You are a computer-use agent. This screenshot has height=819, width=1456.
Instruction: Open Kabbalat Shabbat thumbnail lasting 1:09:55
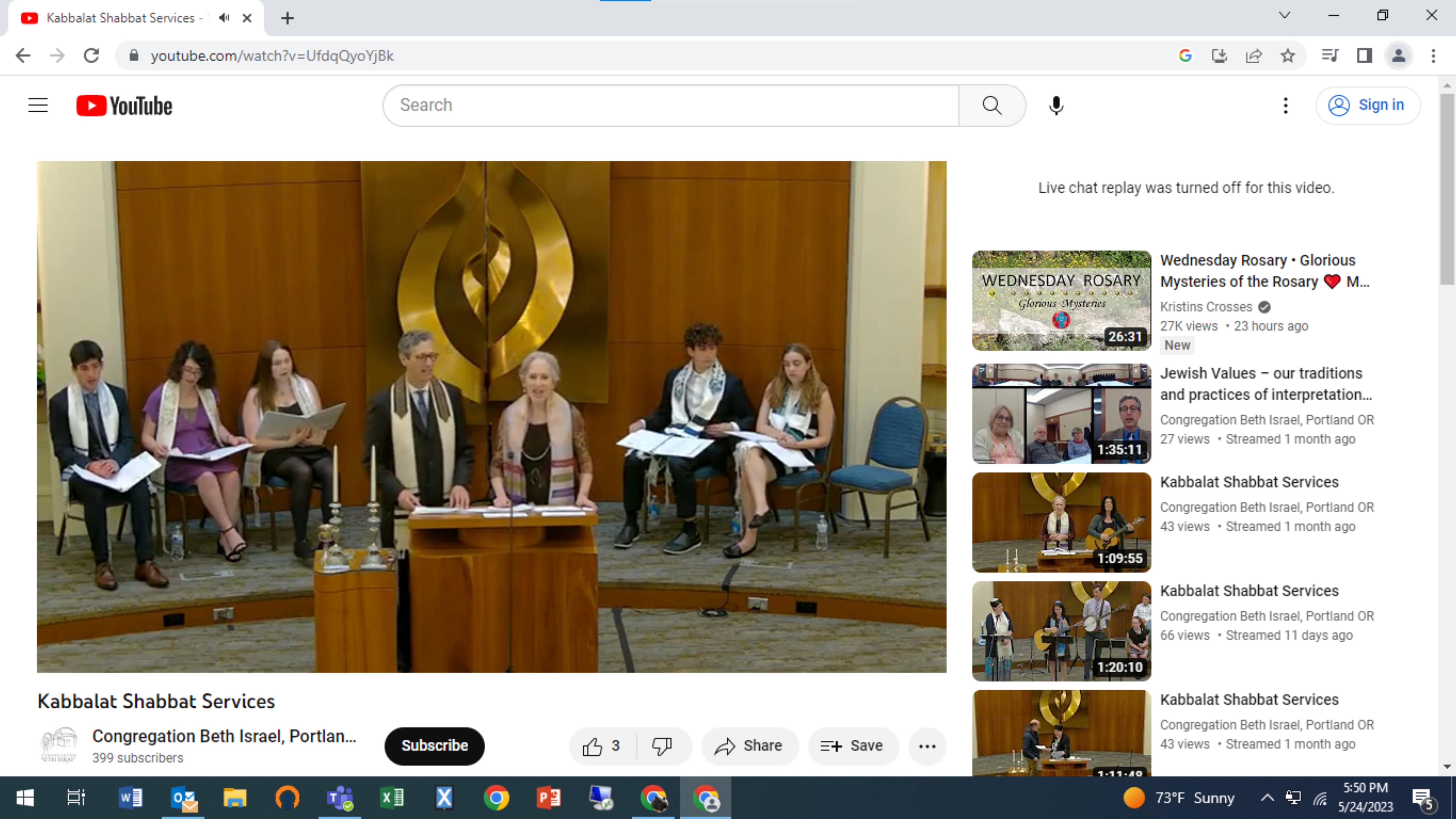coord(1061,522)
